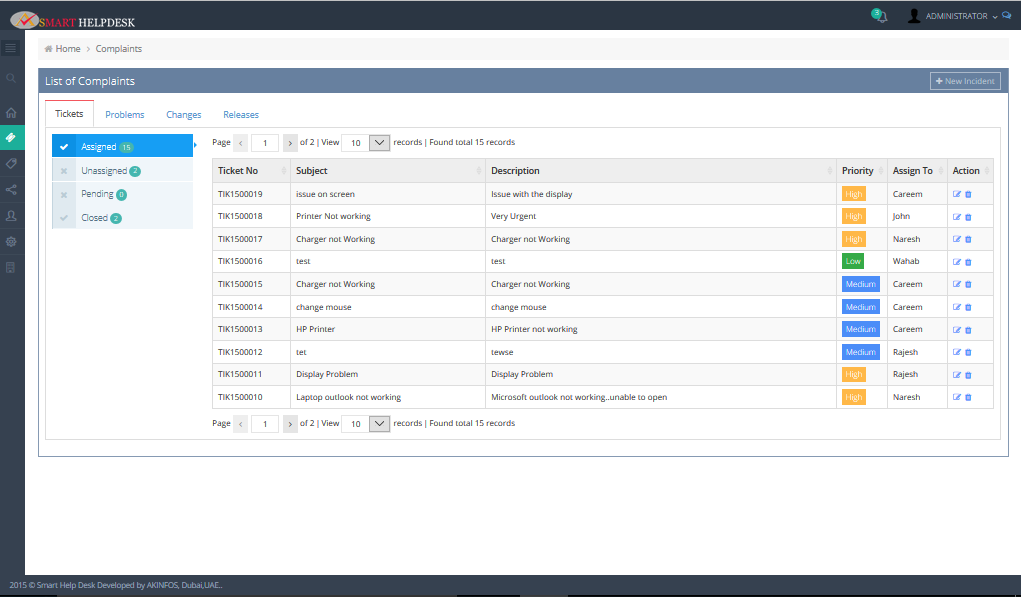Open the settings gear in the sidebar

coord(11,241)
